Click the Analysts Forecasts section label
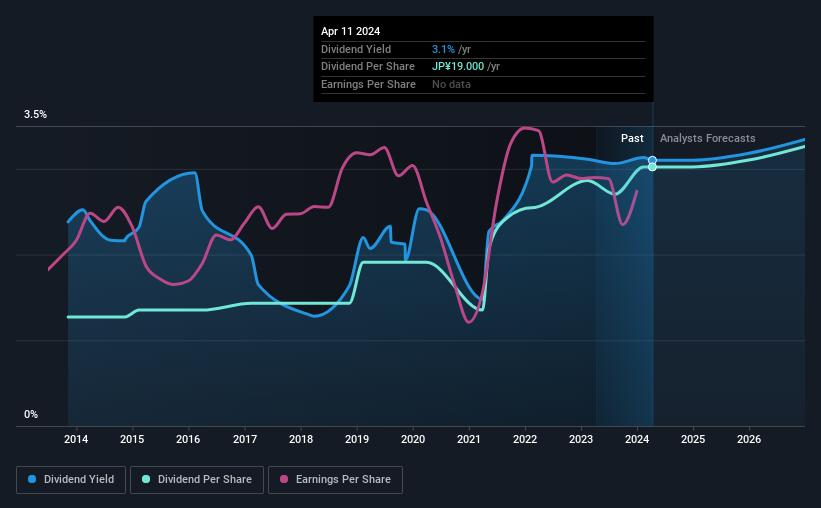 pos(707,138)
